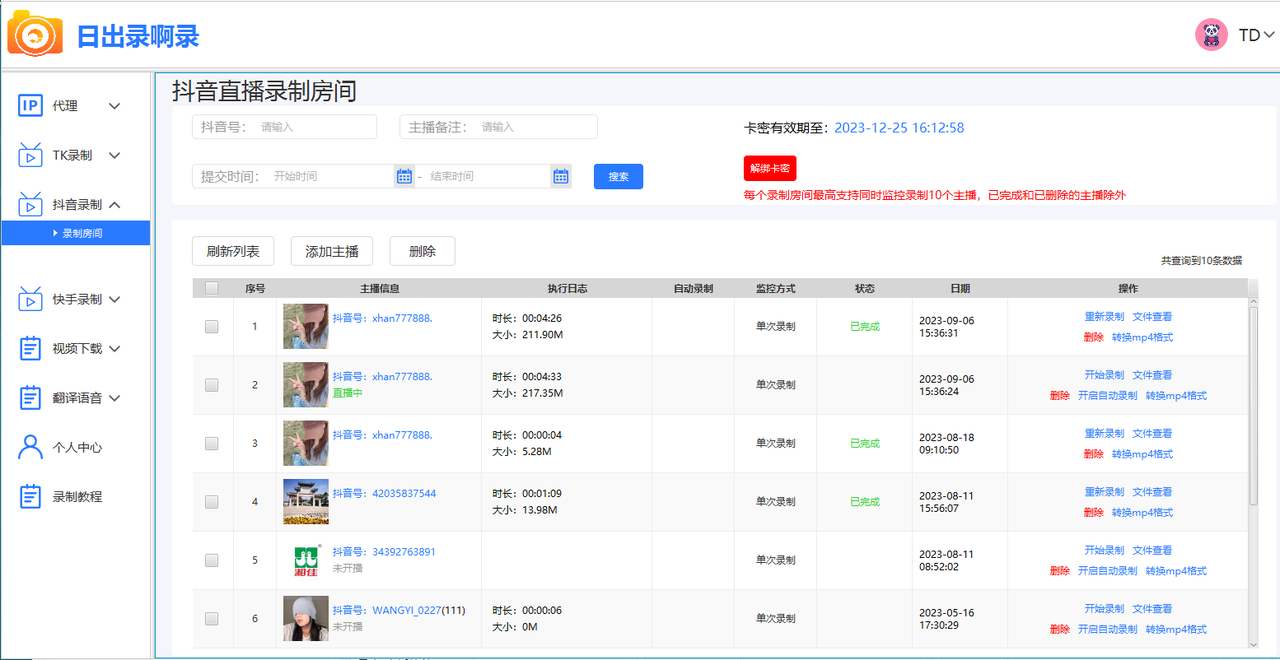
Task: Click 文件查看 link in row 1
Action: (1152, 317)
